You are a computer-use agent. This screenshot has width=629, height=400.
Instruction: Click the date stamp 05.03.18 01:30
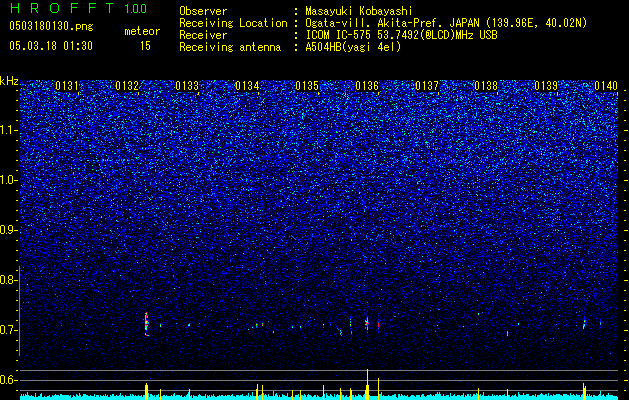(x=51, y=46)
